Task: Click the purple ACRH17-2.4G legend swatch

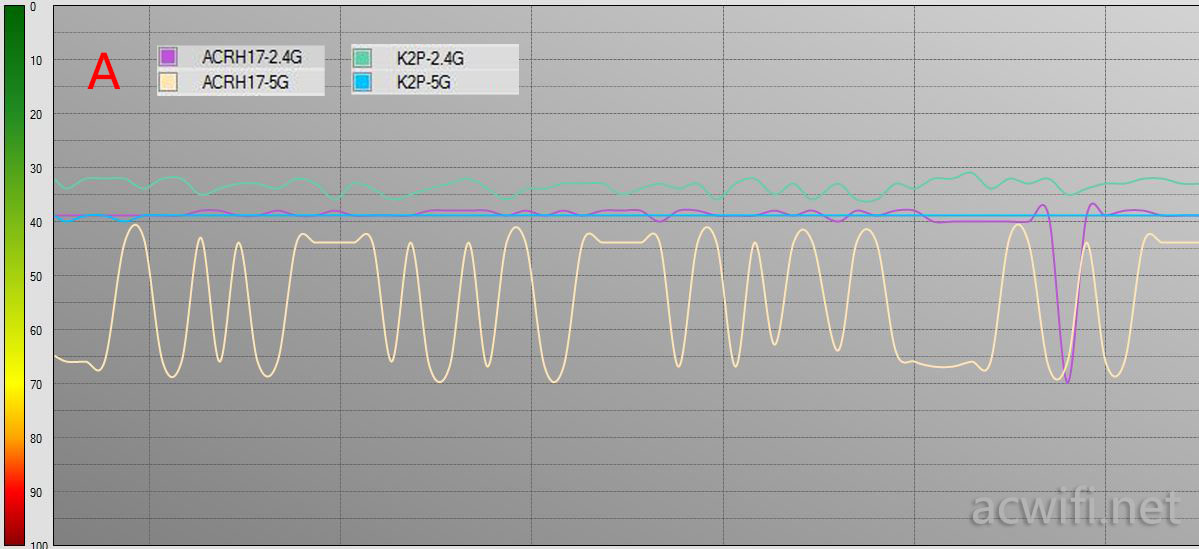Action: [168, 57]
